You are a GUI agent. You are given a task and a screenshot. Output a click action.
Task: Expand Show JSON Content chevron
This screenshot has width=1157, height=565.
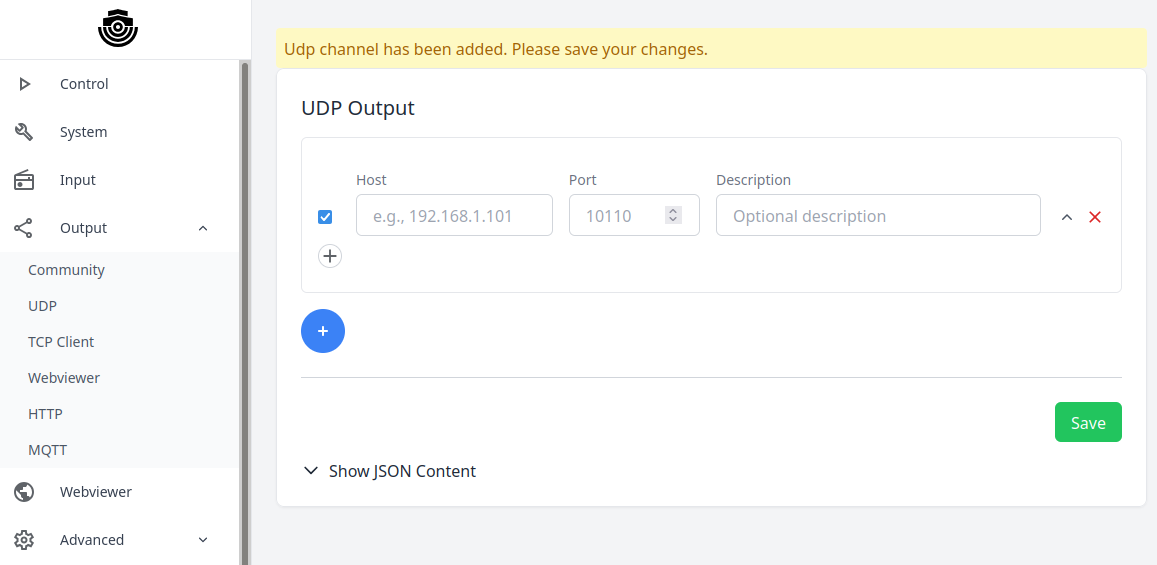(311, 471)
